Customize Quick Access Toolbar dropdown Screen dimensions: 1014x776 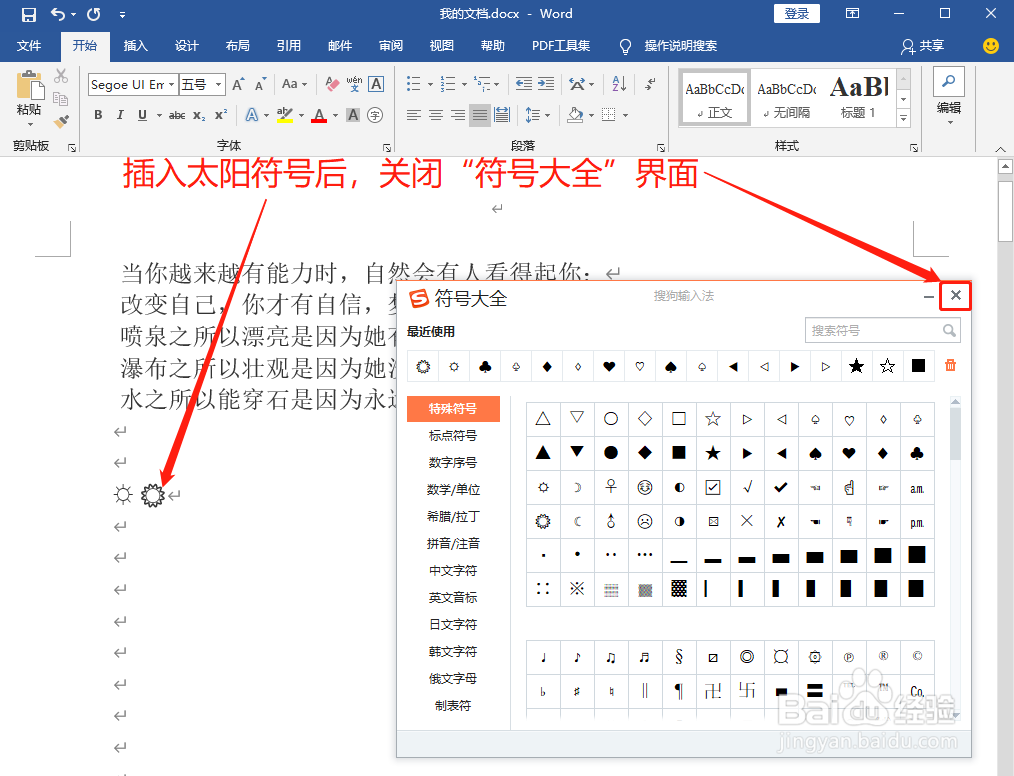[123, 14]
